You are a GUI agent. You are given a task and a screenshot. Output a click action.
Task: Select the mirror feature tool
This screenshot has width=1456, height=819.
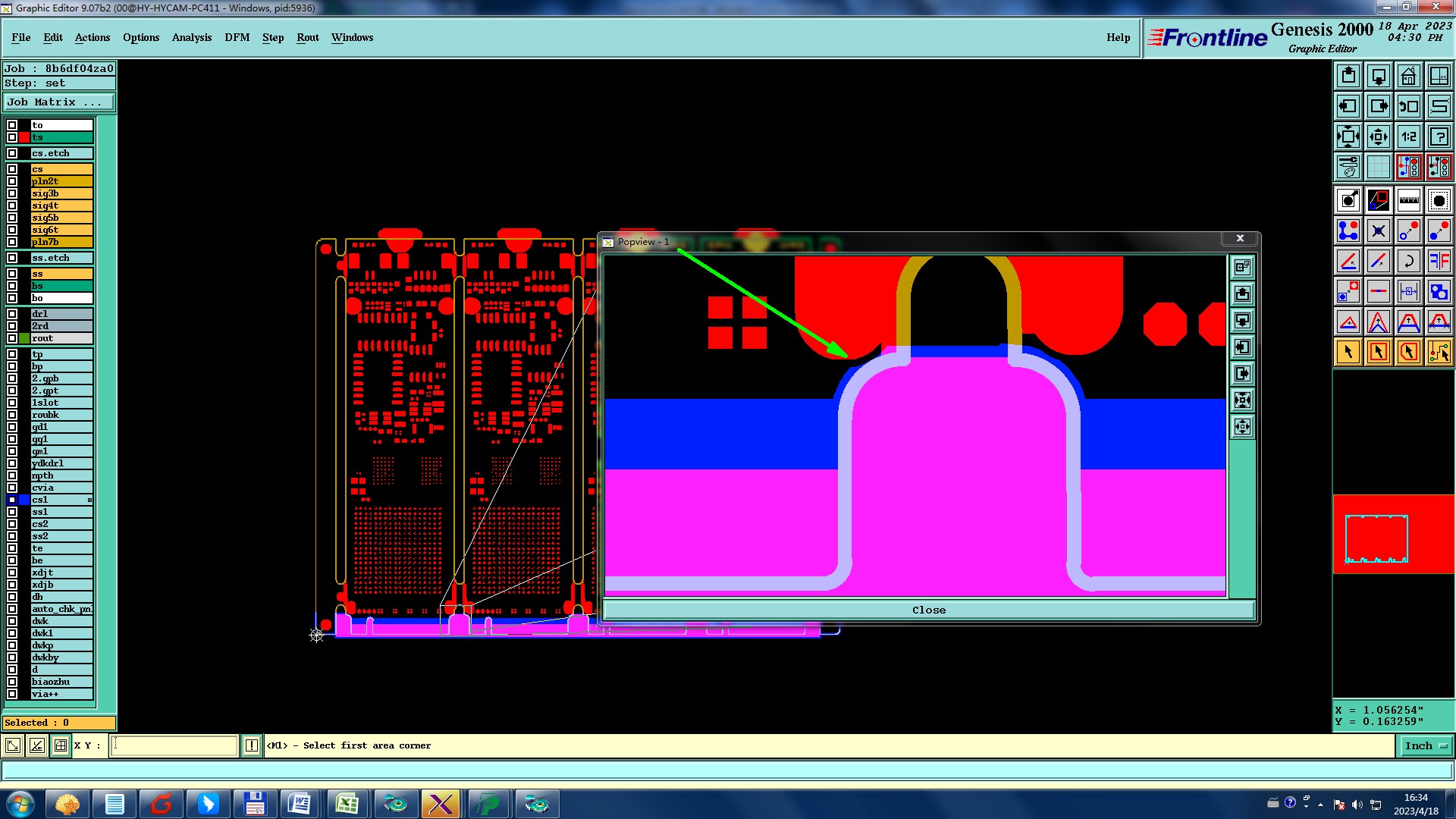[1439, 261]
